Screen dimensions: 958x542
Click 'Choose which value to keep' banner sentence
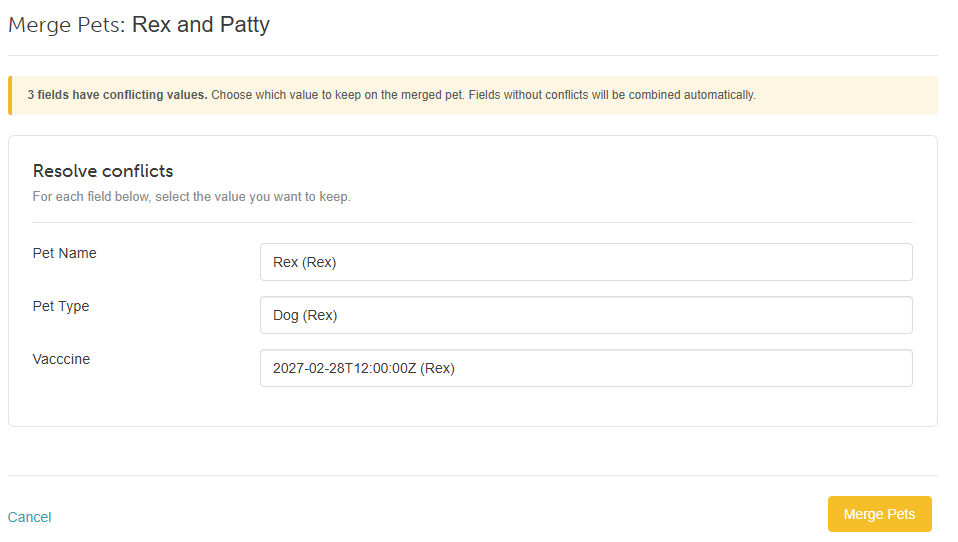click(x=338, y=95)
